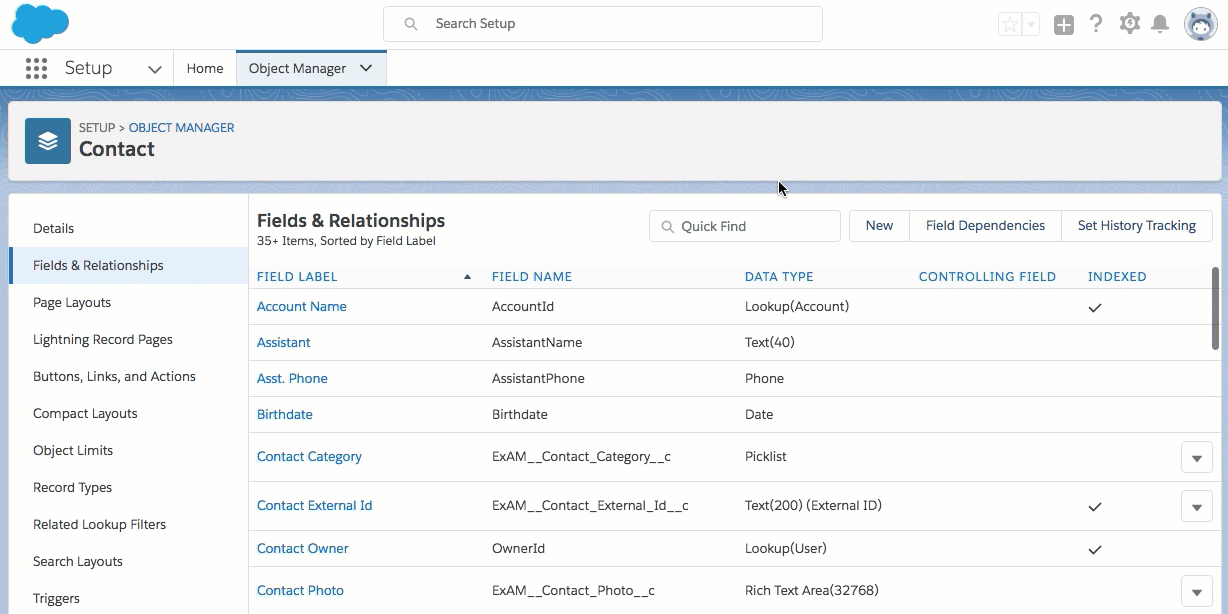
Task: Open the Object Manager tab chevron menu
Action: click(366, 68)
